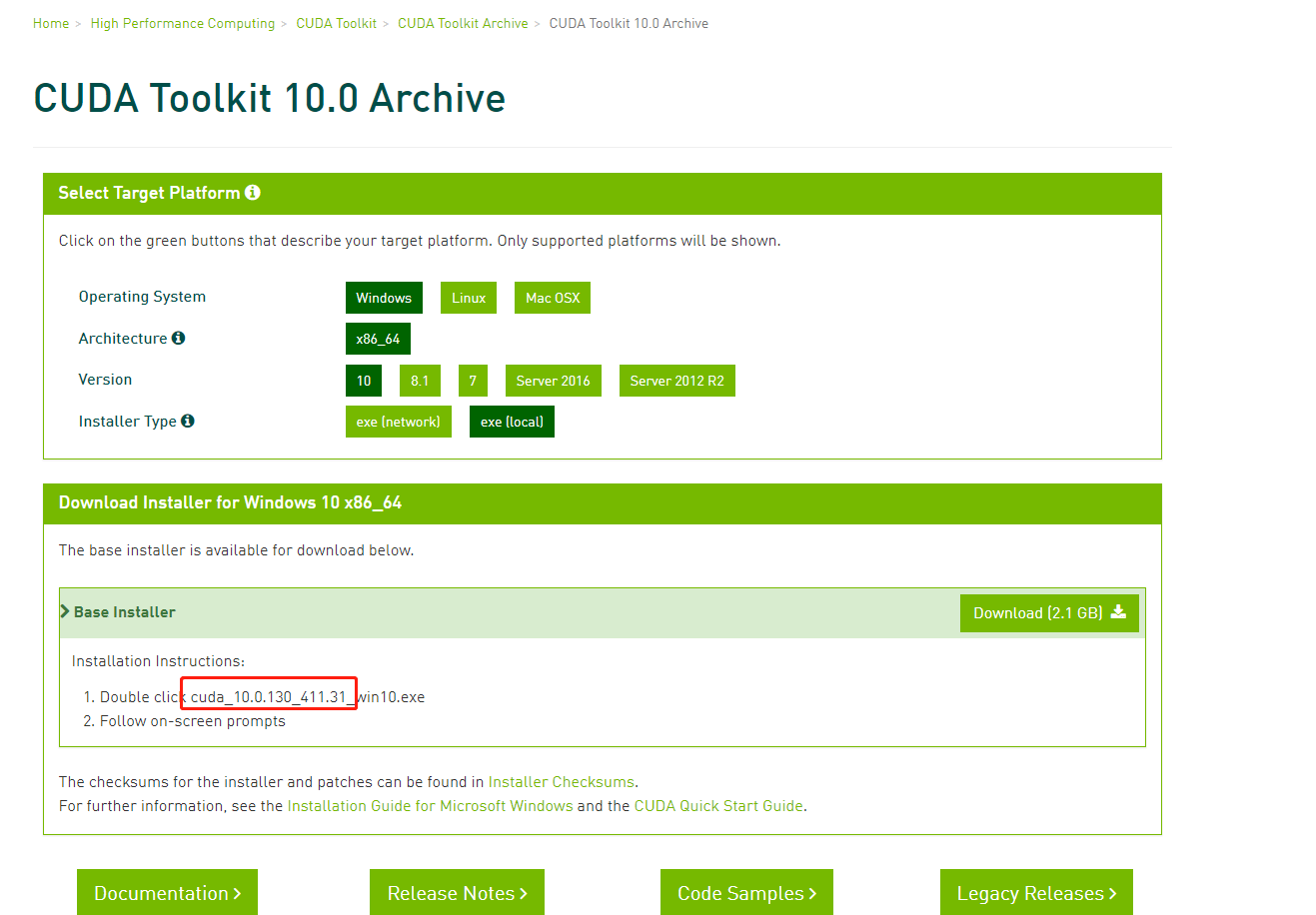Click the Select Target Platform info icon
This screenshot has height=915, width=1316.
point(253,192)
